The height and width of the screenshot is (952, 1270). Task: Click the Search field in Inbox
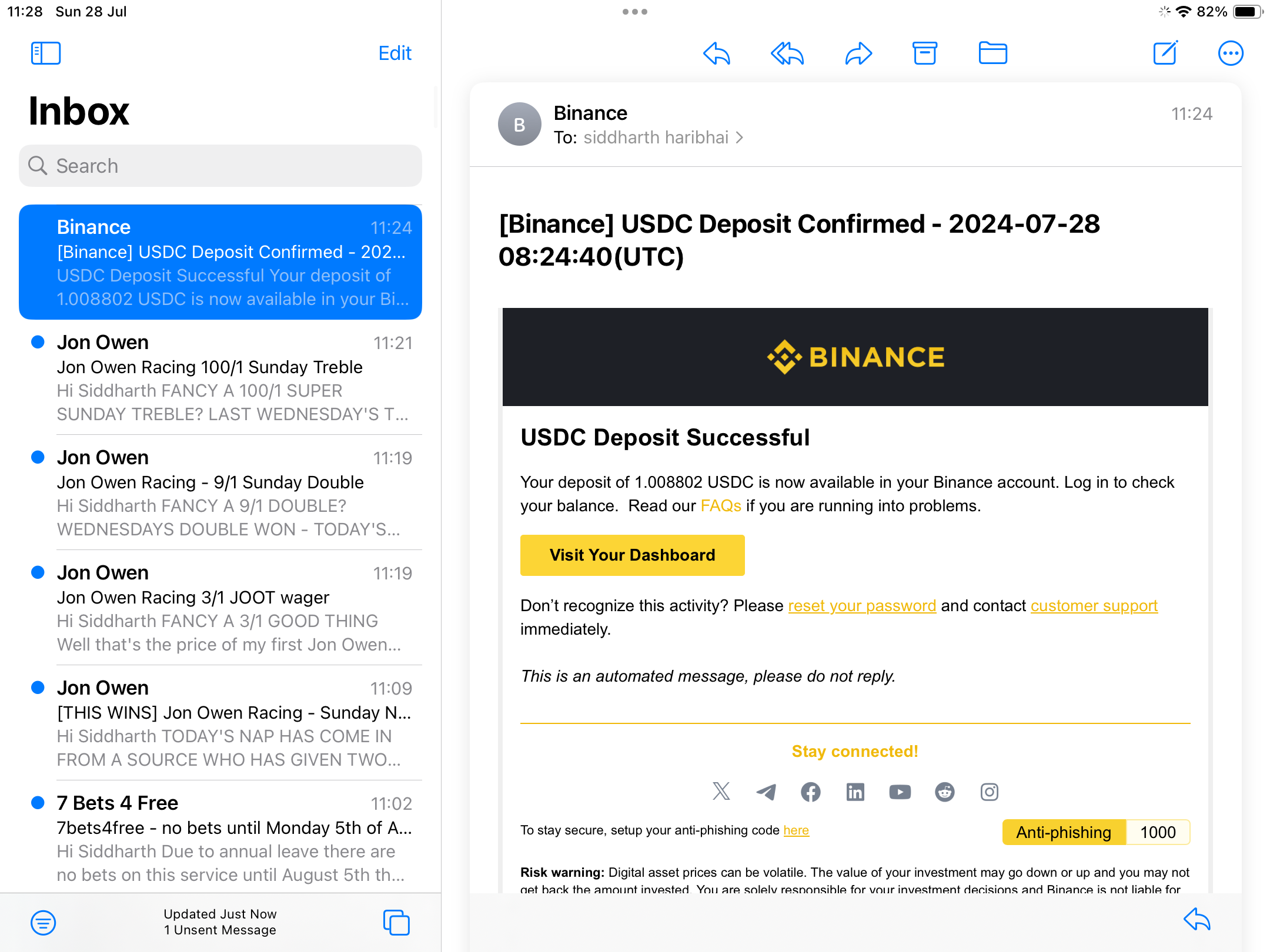pyautogui.click(x=220, y=166)
